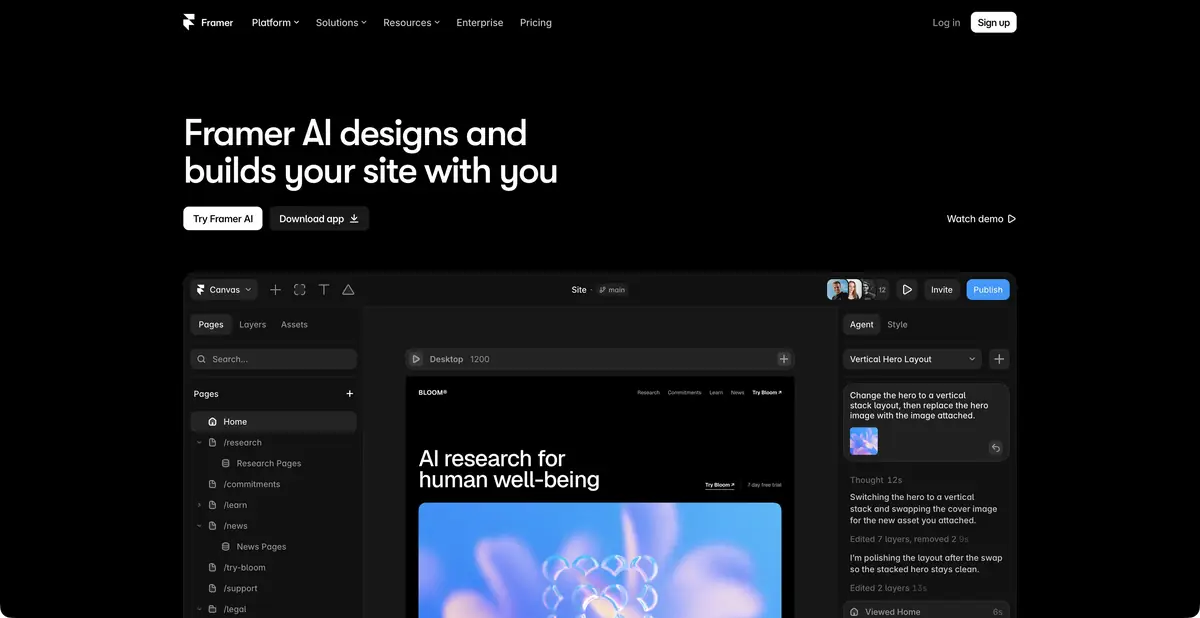
Task: Click the Download app button
Action: 319,219
